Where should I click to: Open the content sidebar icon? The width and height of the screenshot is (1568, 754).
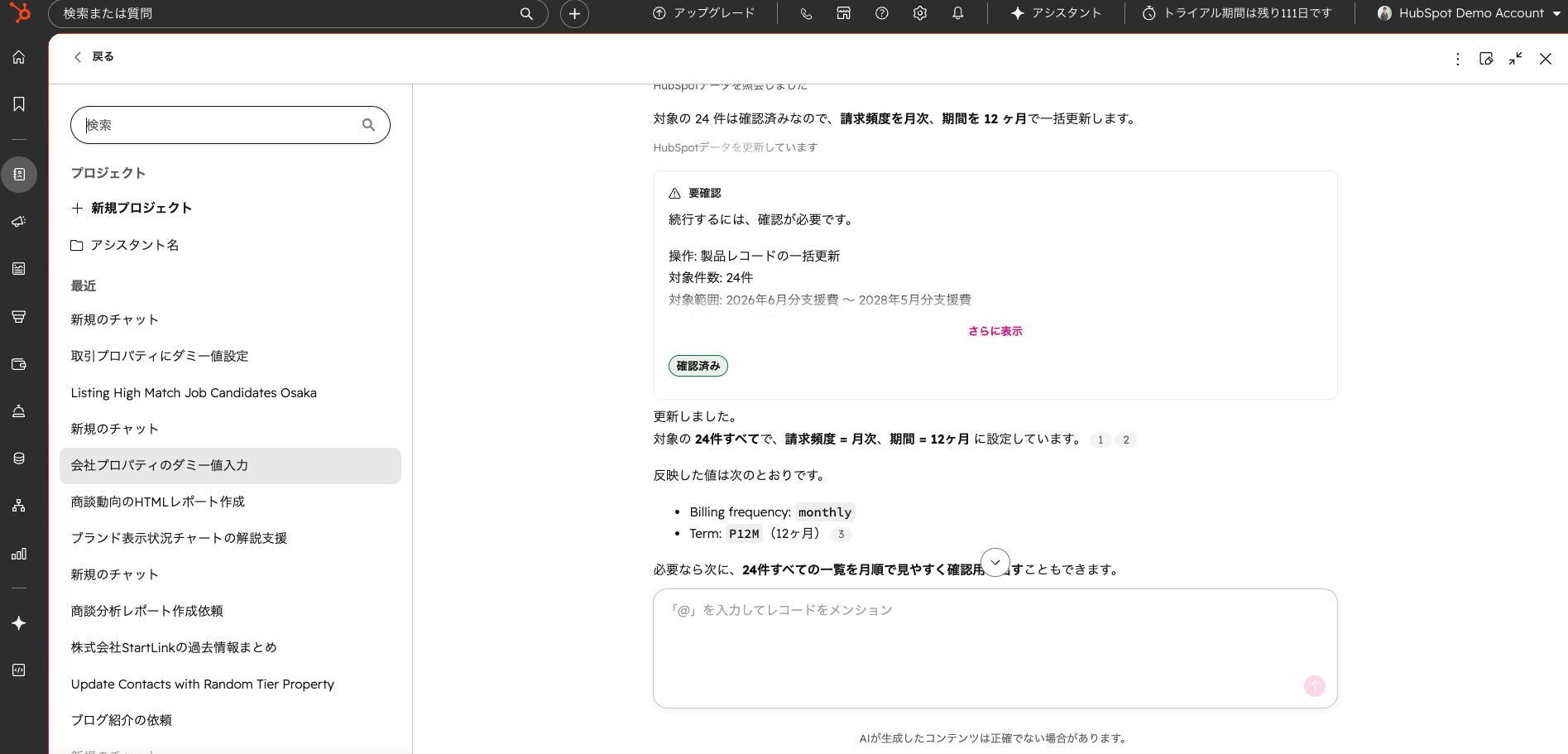[19, 269]
